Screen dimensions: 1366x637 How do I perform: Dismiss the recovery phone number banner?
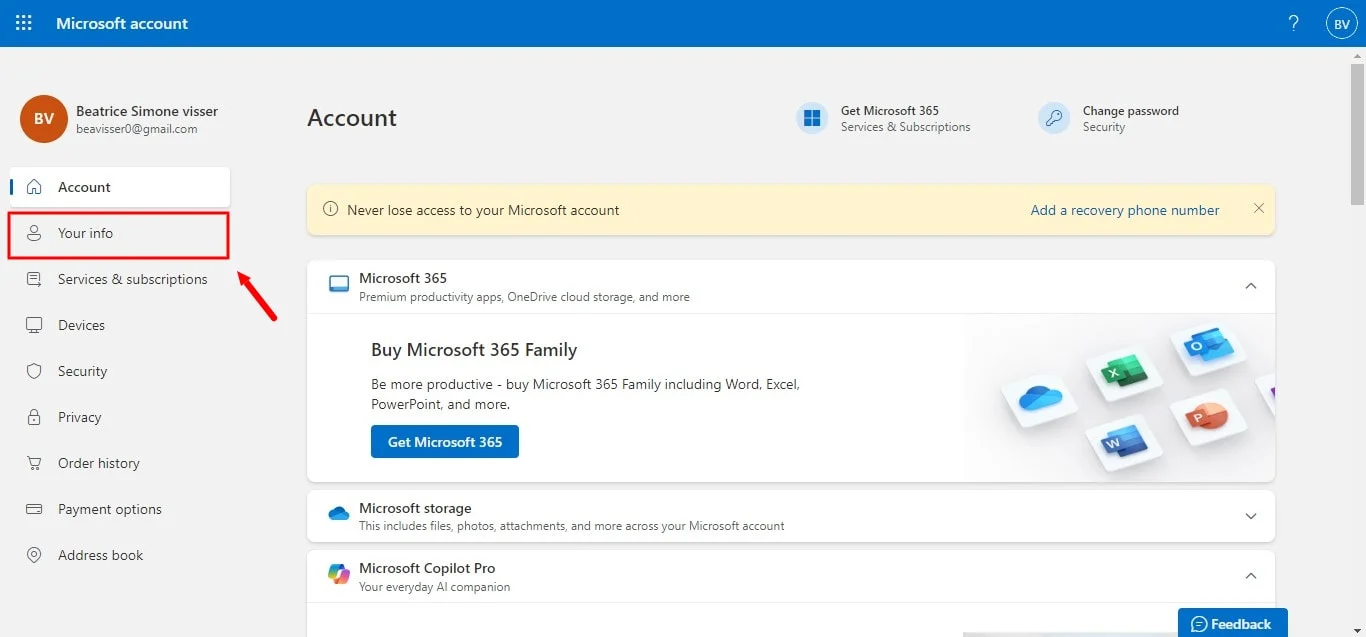click(1259, 209)
